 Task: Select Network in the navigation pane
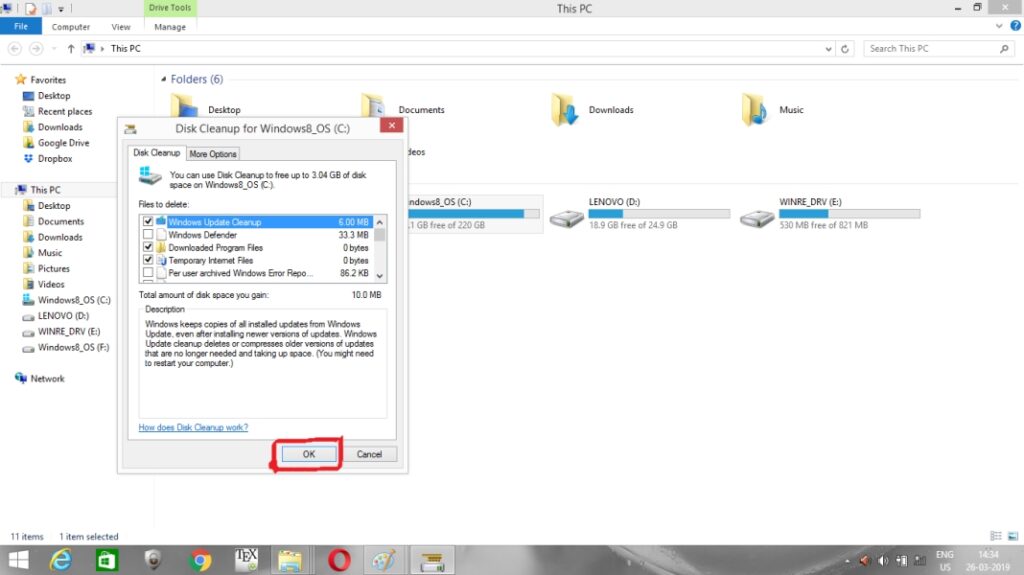tap(47, 378)
